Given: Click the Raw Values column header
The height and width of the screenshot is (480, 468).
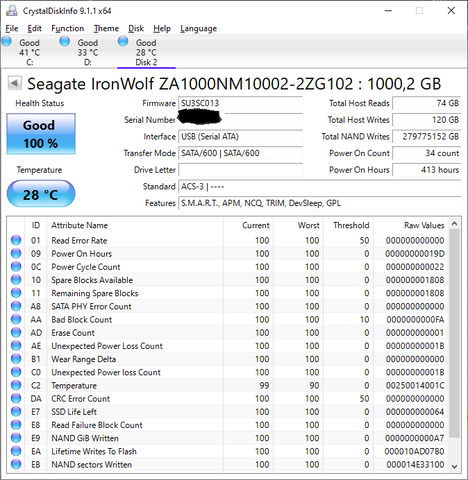Looking at the screenshot, I should pyautogui.click(x=411, y=225).
